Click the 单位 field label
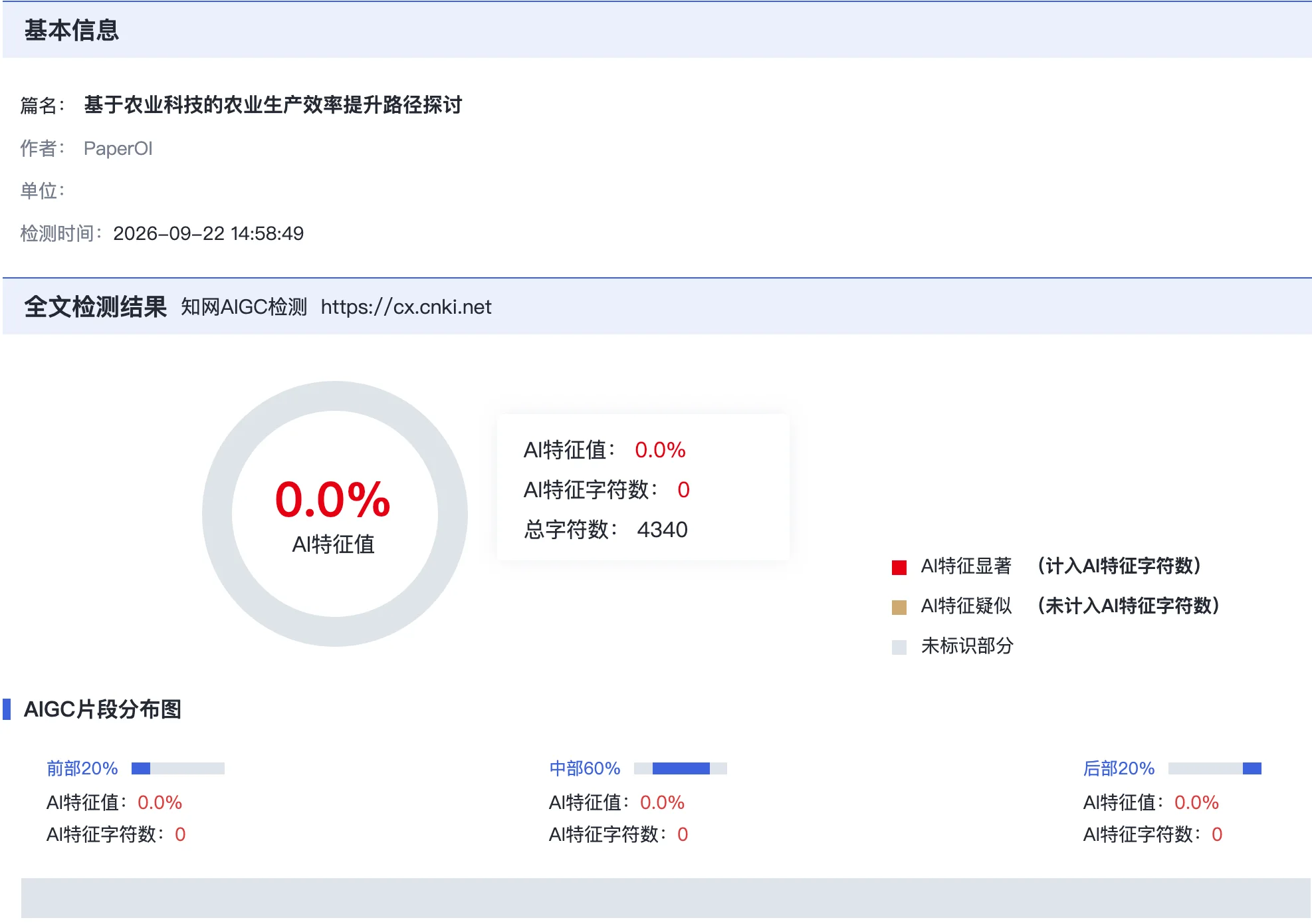Image resolution: width=1312 pixels, height=924 pixels. pyautogui.click(x=42, y=191)
